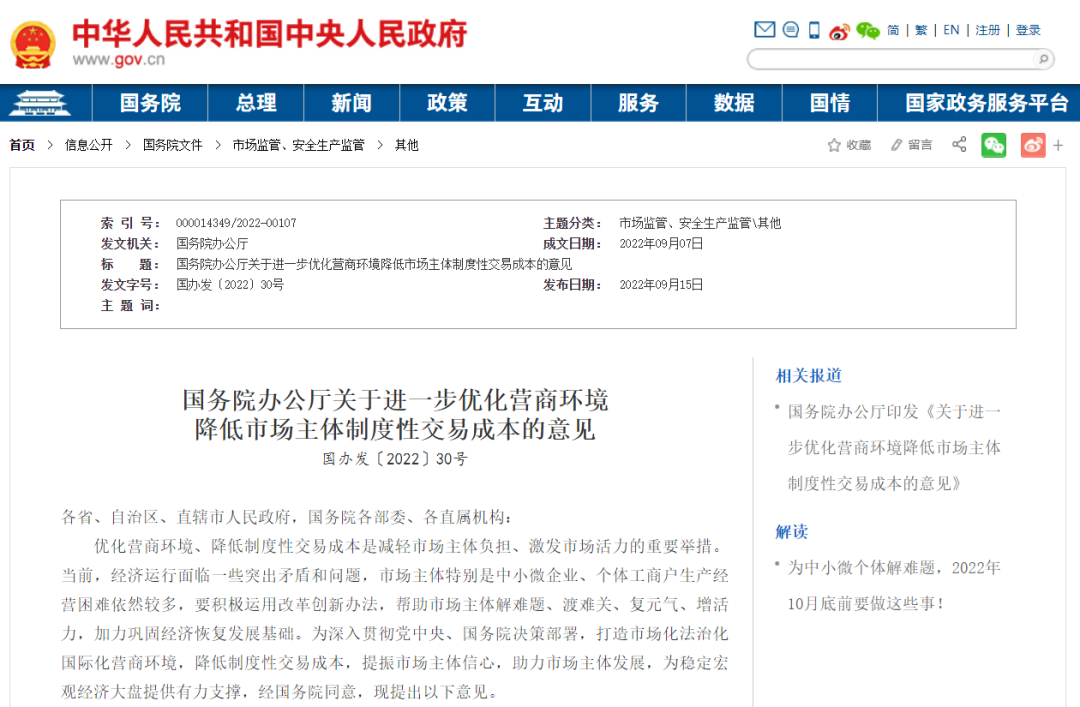Focus the site search input field
Viewport: 1080px width, 707px height.
point(890,59)
